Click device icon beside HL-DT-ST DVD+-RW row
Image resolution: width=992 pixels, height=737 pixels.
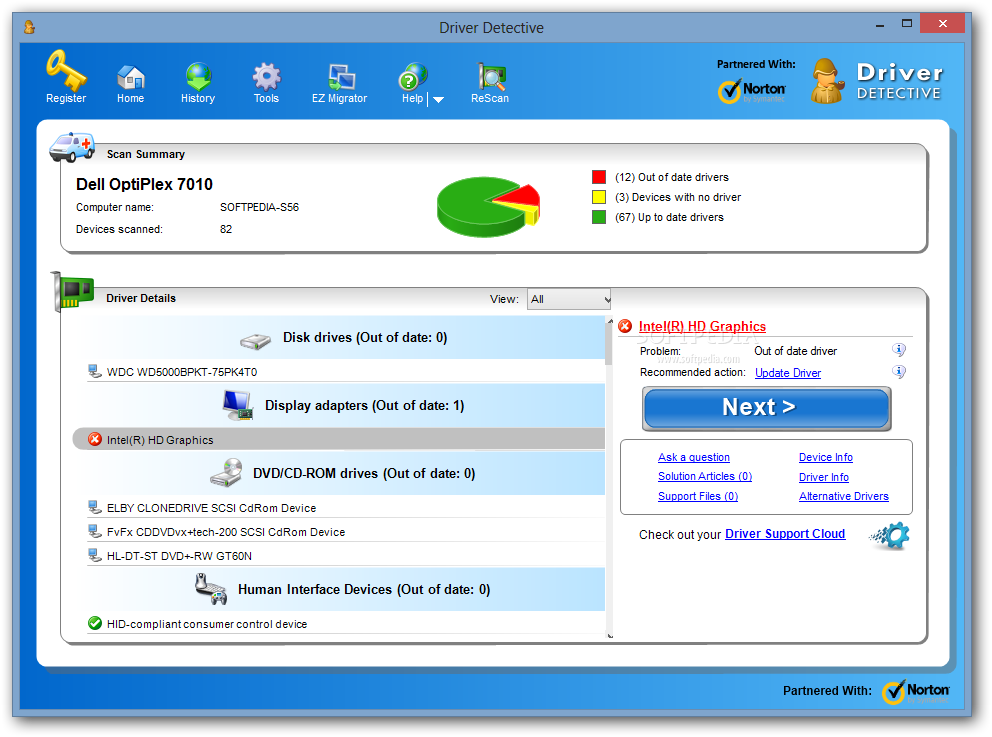click(x=95, y=555)
